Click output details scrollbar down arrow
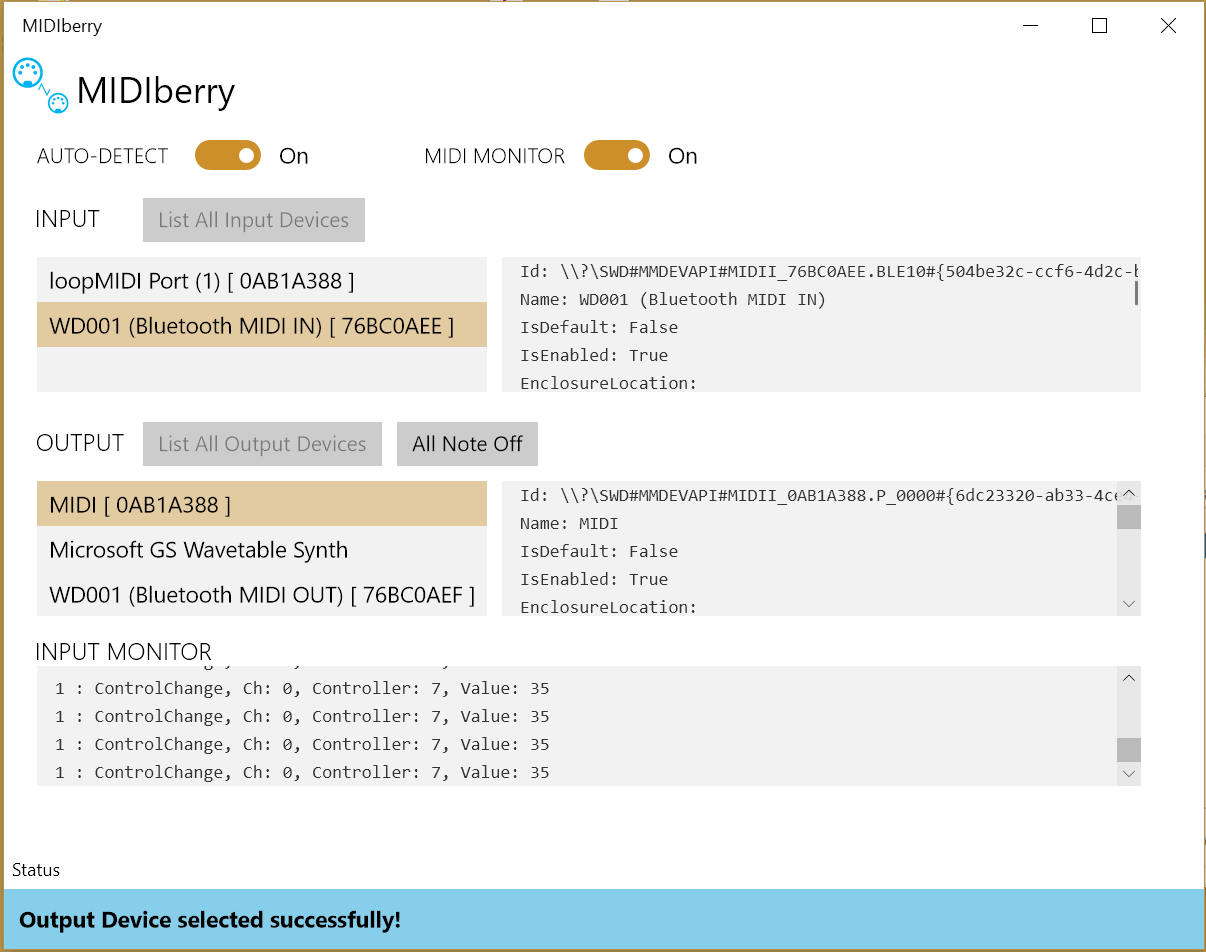The image size is (1206, 952). [x=1129, y=604]
